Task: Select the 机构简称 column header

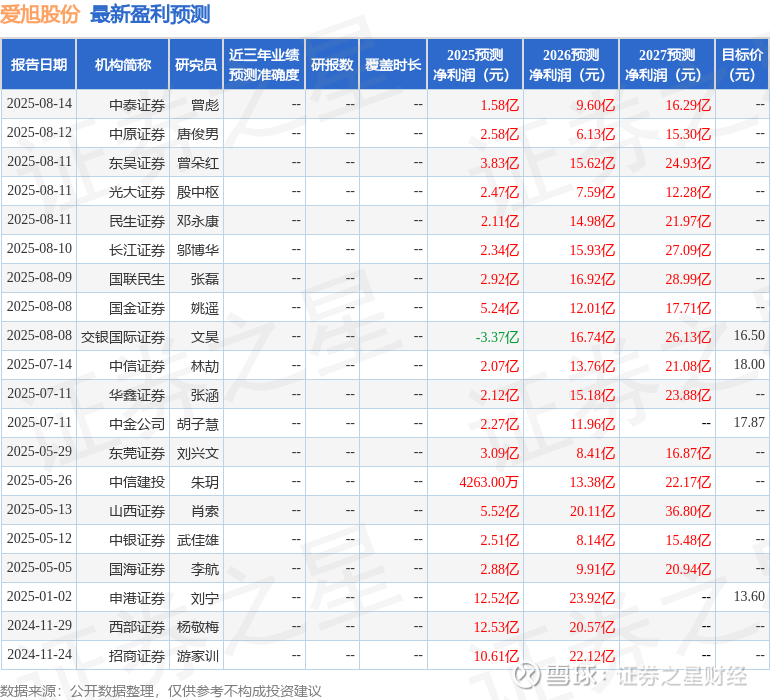Action: coord(123,64)
